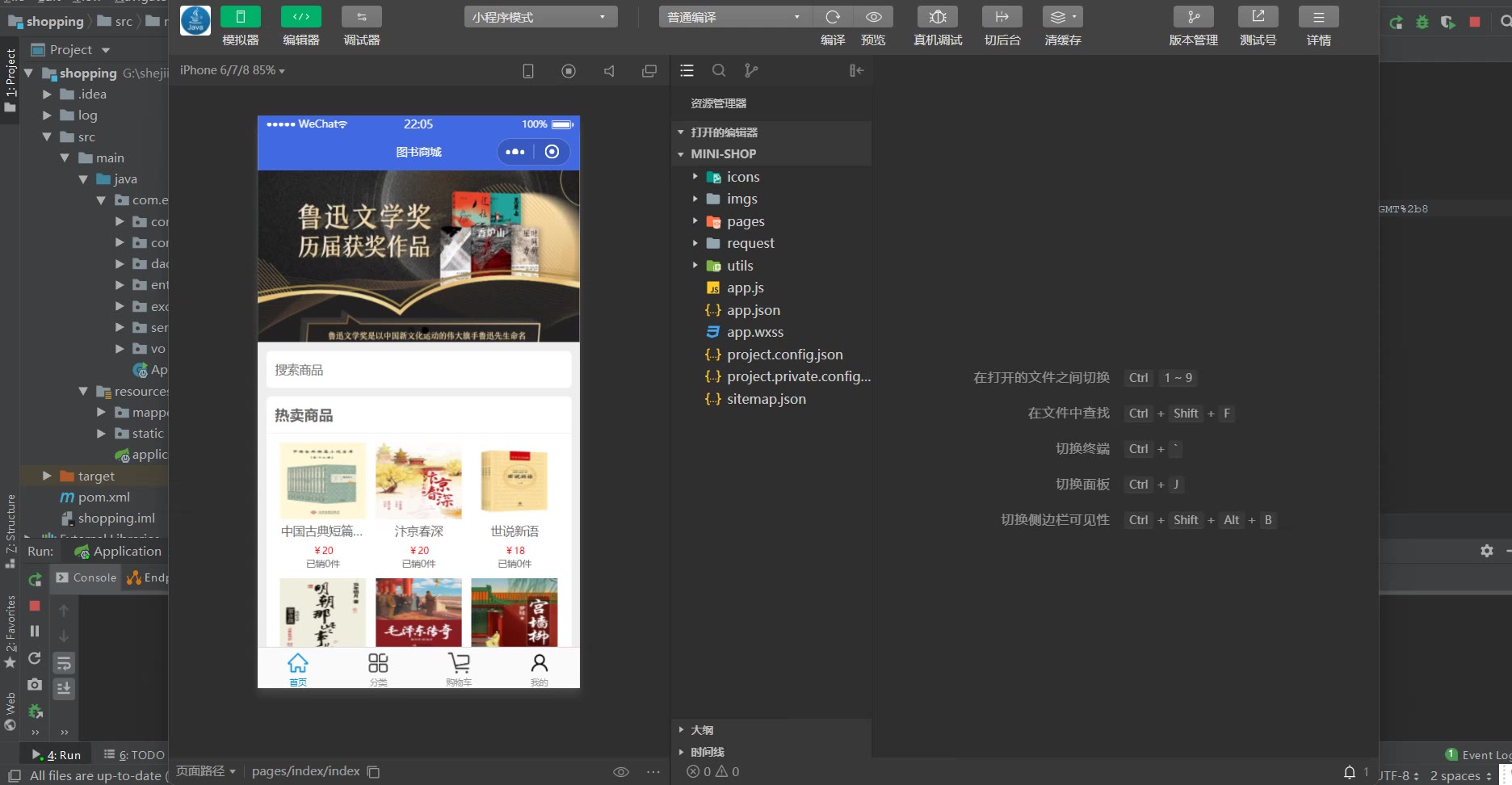Click the cart icon in the phone tab bar
Viewport: 1512px width, 785px height.
click(459, 664)
